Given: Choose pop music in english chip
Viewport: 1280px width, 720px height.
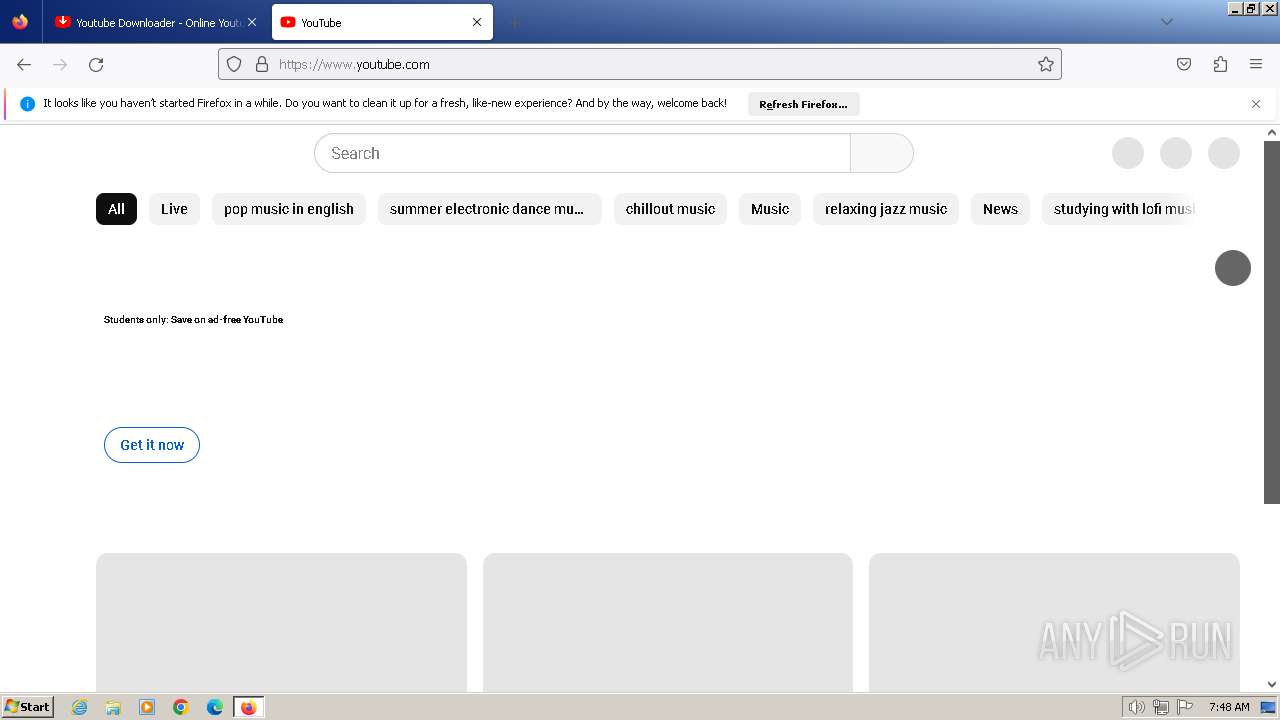Looking at the screenshot, I should [289, 209].
